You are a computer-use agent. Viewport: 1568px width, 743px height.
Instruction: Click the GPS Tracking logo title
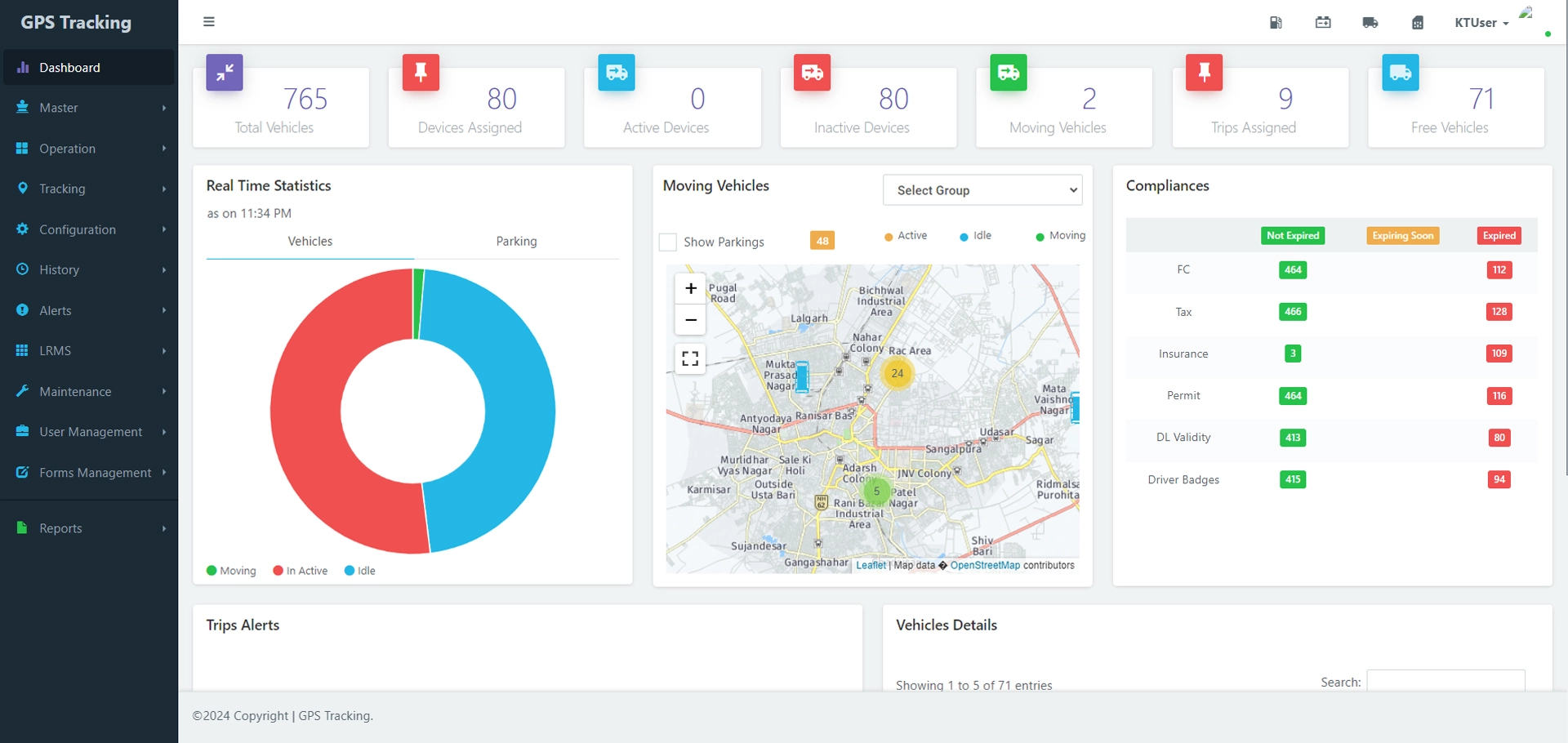pos(76,22)
